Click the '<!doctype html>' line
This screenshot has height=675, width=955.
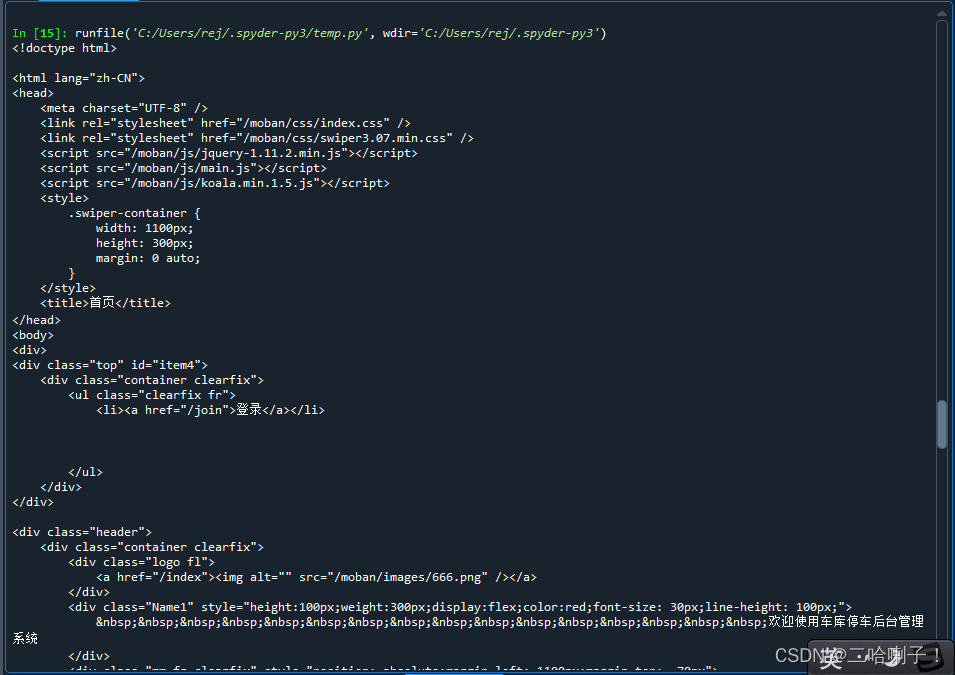click(x=65, y=48)
